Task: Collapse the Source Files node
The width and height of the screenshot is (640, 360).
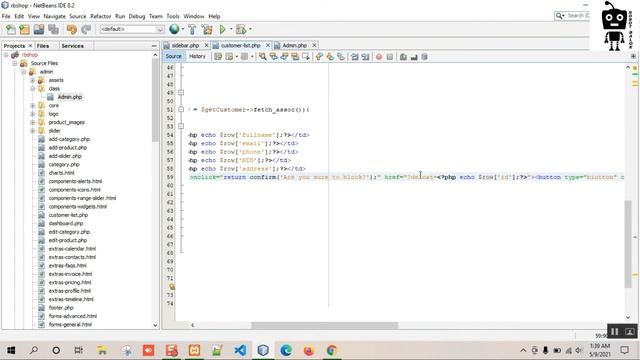Action: [x=15, y=63]
